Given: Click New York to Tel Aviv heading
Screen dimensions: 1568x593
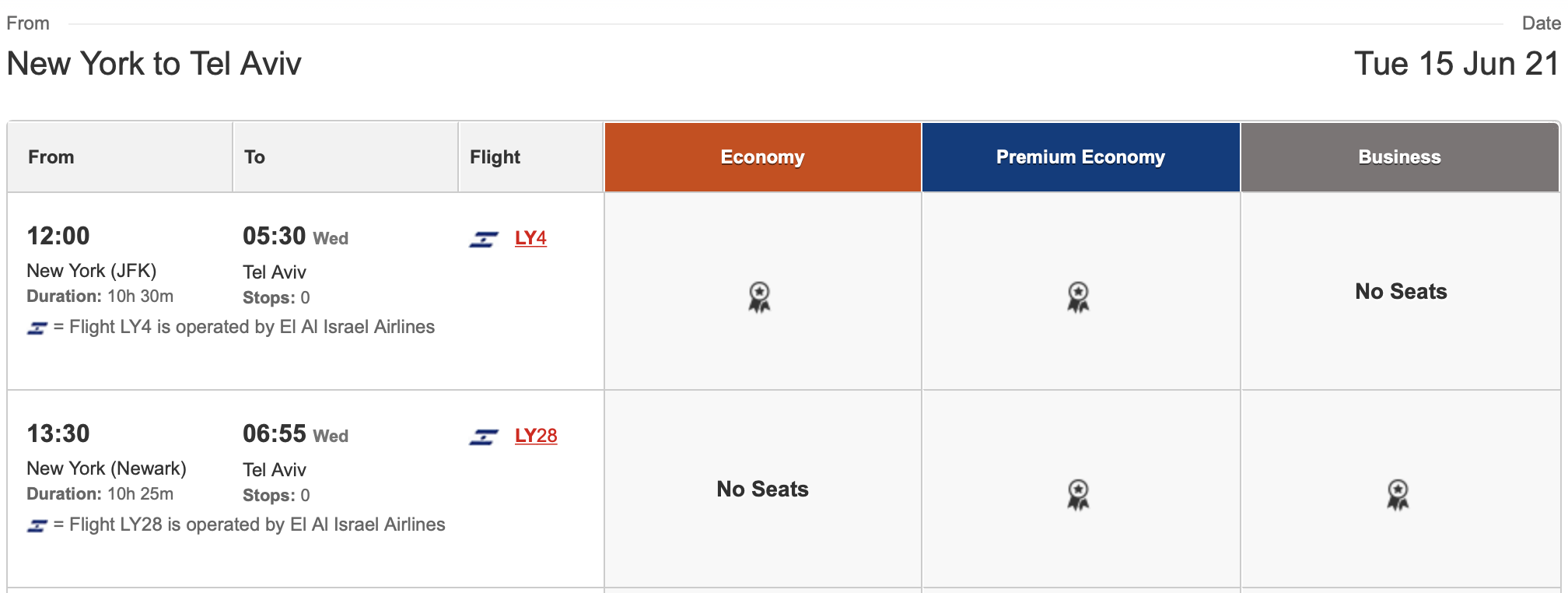Looking at the screenshot, I should pos(154,64).
